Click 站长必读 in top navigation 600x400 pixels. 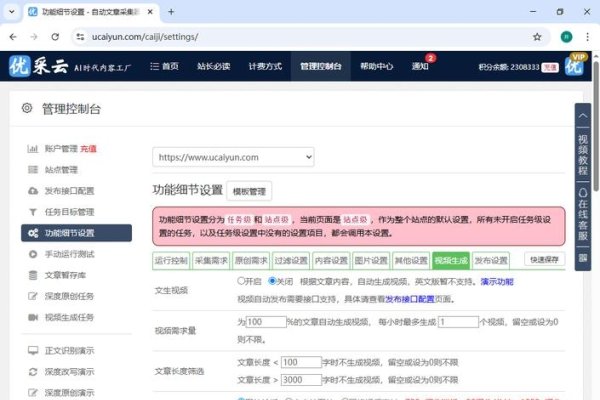pyautogui.click(x=214, y=66)
